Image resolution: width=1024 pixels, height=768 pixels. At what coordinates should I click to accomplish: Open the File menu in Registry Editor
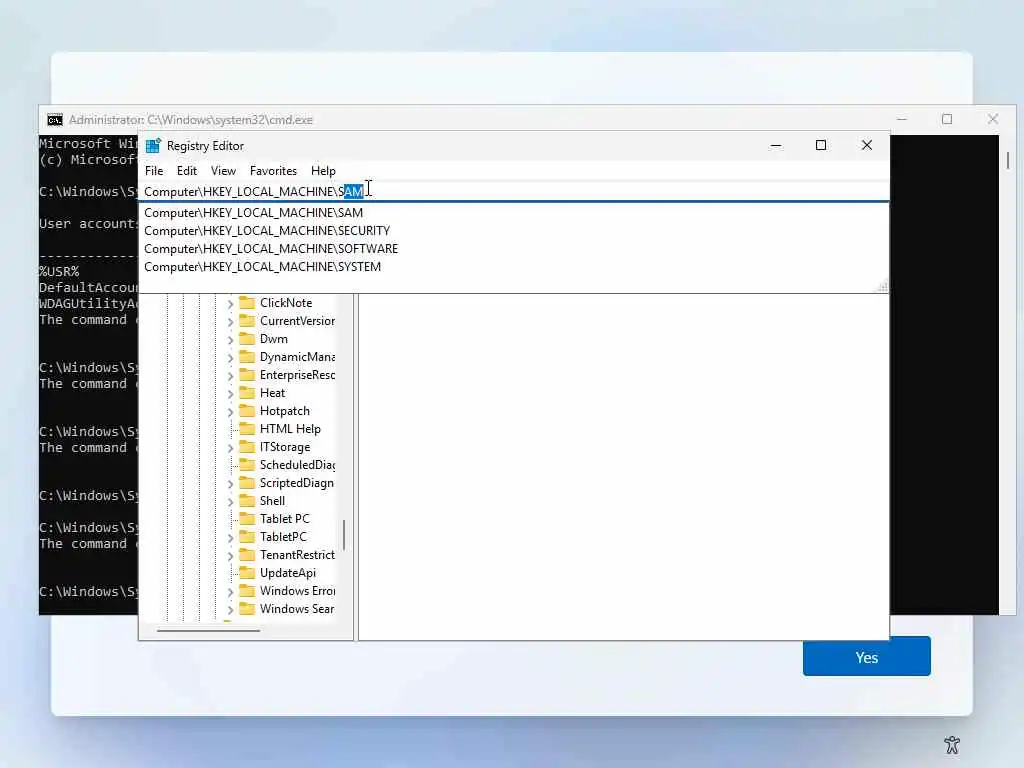(x=154, y=171)
